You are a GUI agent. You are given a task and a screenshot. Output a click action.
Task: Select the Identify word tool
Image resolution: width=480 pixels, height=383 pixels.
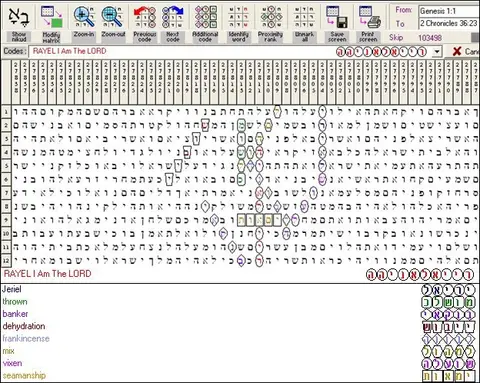click(x=239, y=17)
